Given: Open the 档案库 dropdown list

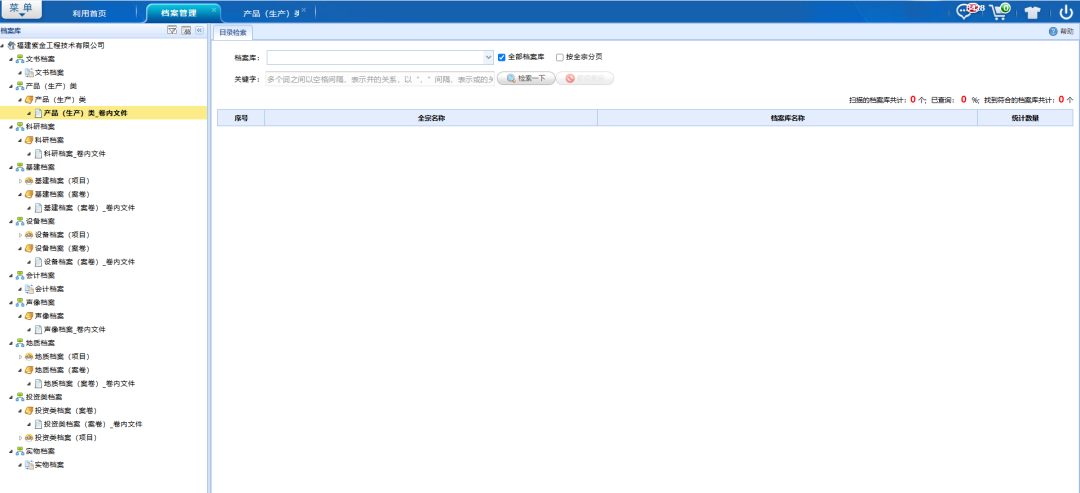Looking at the screenshot, I should (487, 58).
